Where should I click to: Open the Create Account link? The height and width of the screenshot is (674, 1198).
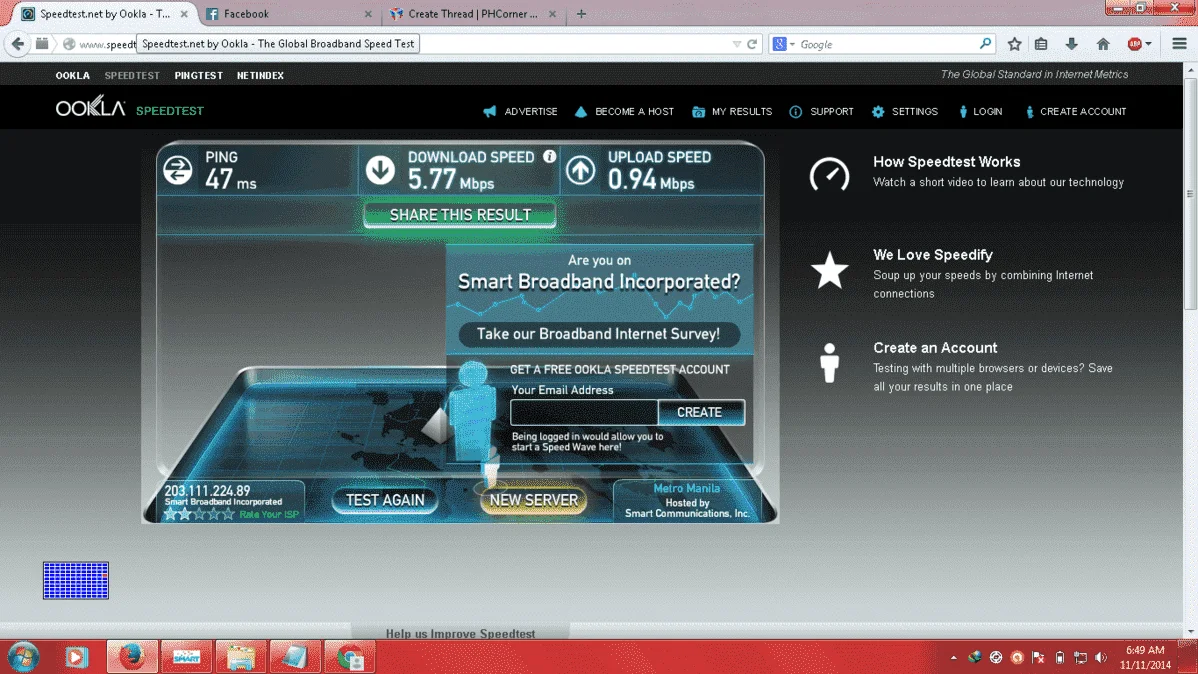(1083, 112)
